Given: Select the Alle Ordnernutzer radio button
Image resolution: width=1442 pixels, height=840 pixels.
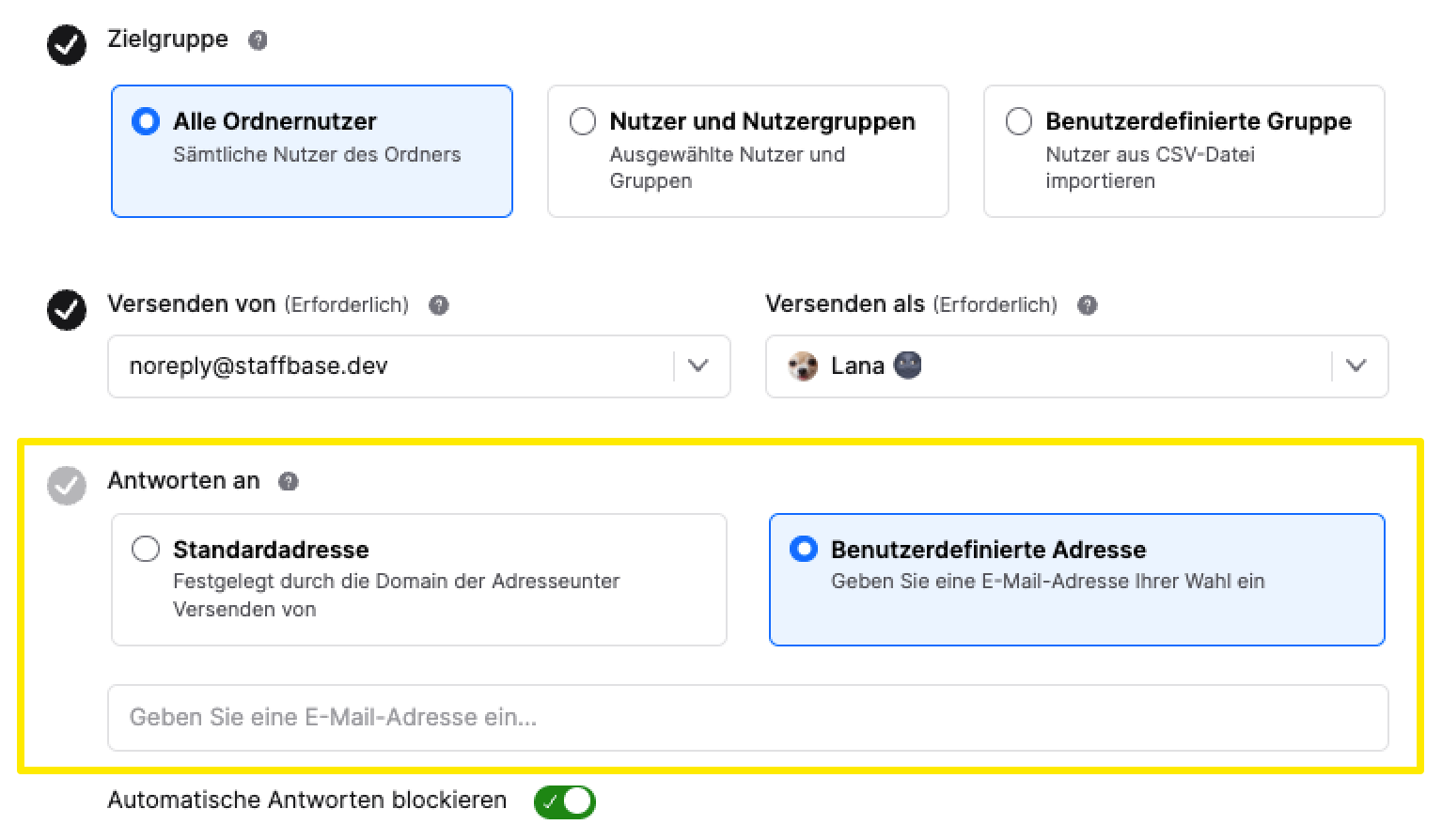Looking at the screenshot, I should [x=146, y=121].
